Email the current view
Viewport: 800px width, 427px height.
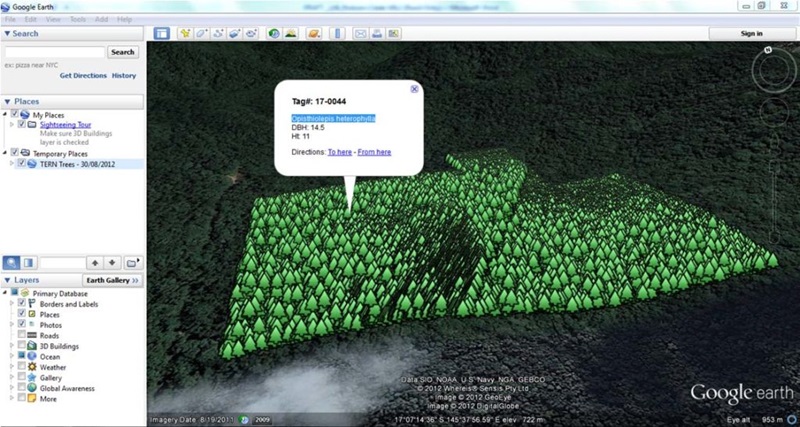[x=360, y=34]
